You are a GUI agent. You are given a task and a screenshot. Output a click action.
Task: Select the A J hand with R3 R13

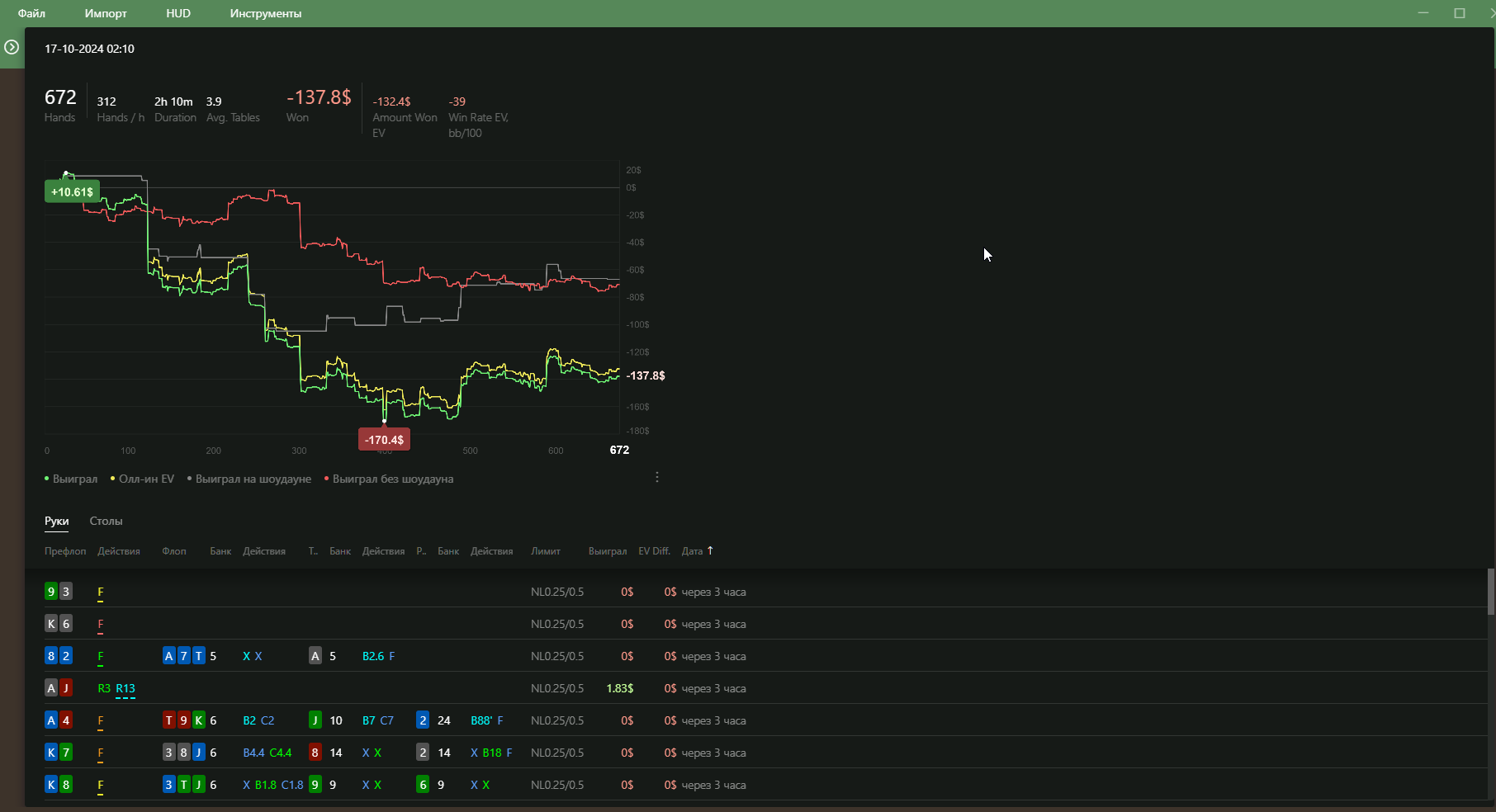click(756, 688)
